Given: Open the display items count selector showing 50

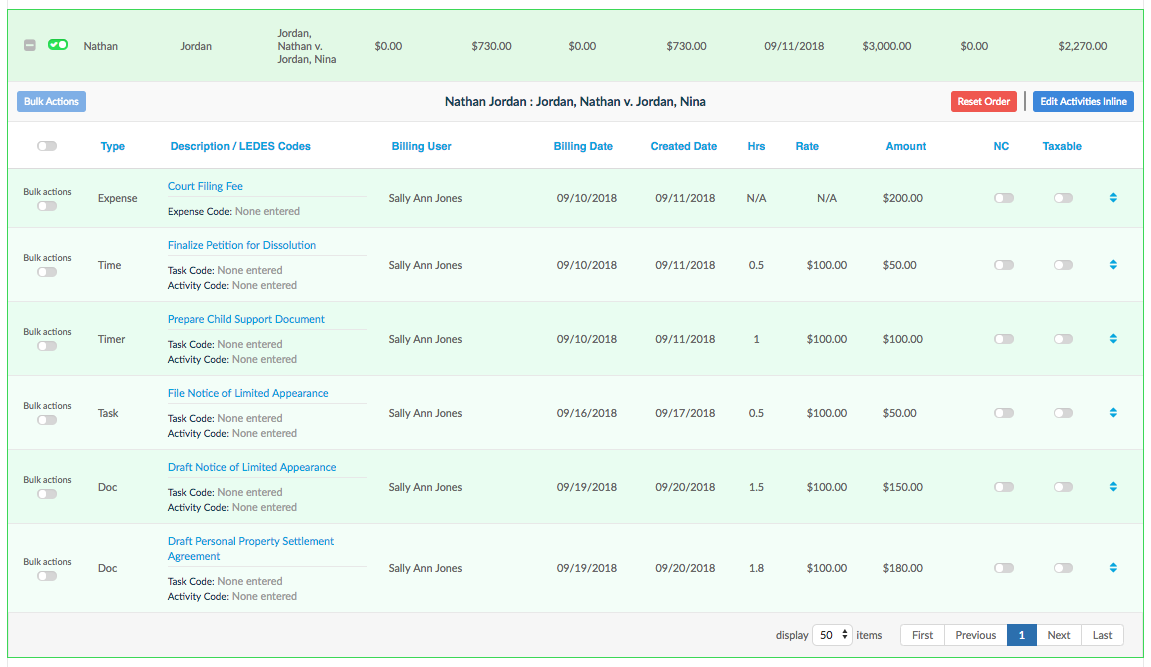Looking at the screenshot, I should pyautogui.click(x=832, y=635).
